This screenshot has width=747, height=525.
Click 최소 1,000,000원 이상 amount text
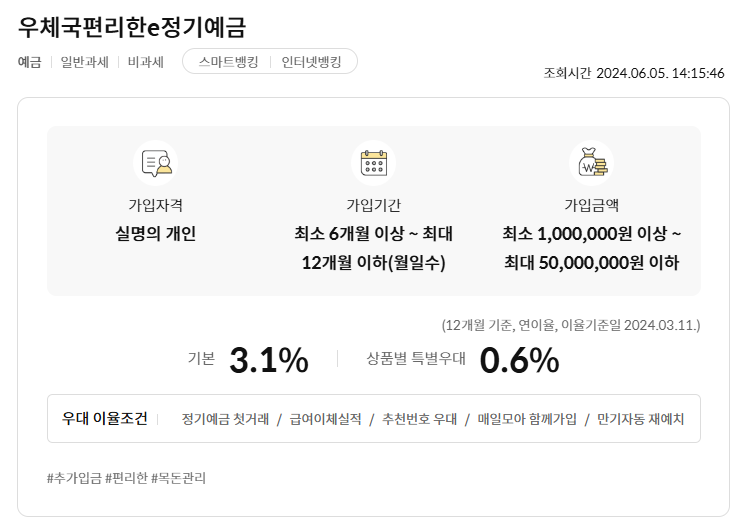pyautogui.click(x=585, y=234)
